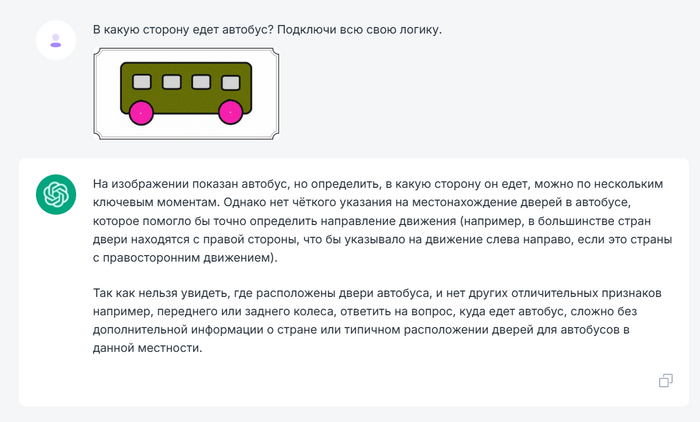Image resolution: width=700 pixels, height=422 pixels.
Task: Click the olive-green bus body below the windows
Action: [185, 100]
